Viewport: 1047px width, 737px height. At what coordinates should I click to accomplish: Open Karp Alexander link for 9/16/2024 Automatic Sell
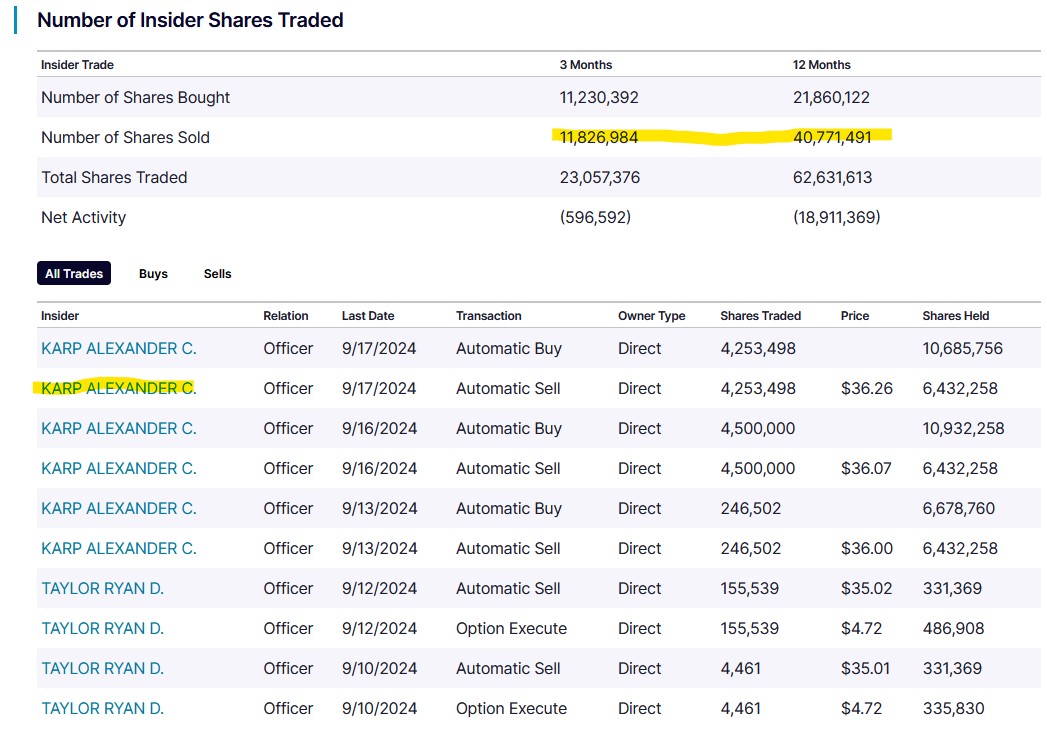pyautogui.click(x=119, y=469)
